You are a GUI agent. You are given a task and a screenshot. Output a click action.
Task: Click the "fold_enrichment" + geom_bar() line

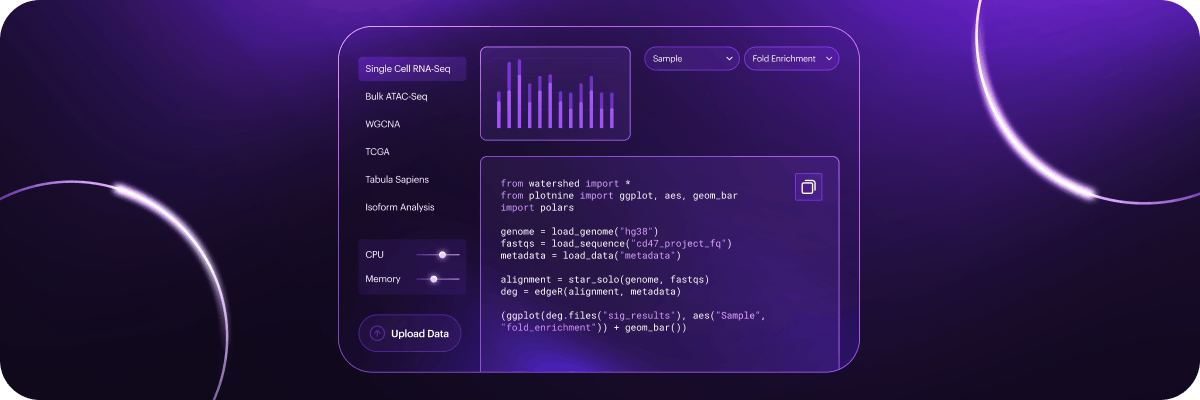click(594, 328)
